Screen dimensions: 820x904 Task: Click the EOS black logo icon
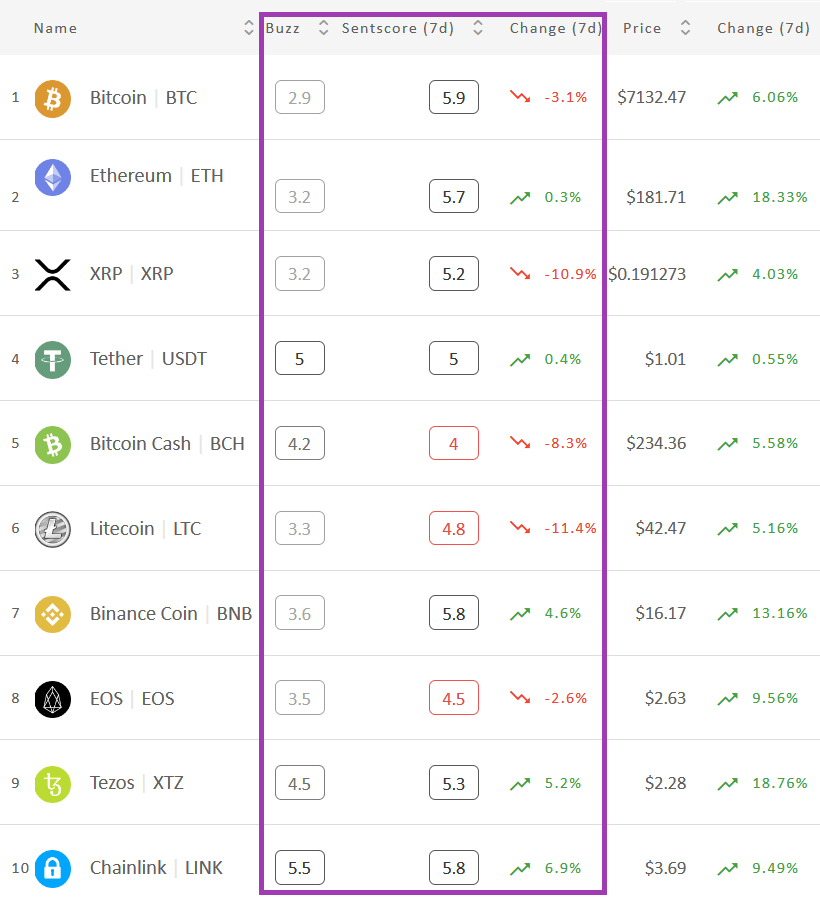(52, 699)
